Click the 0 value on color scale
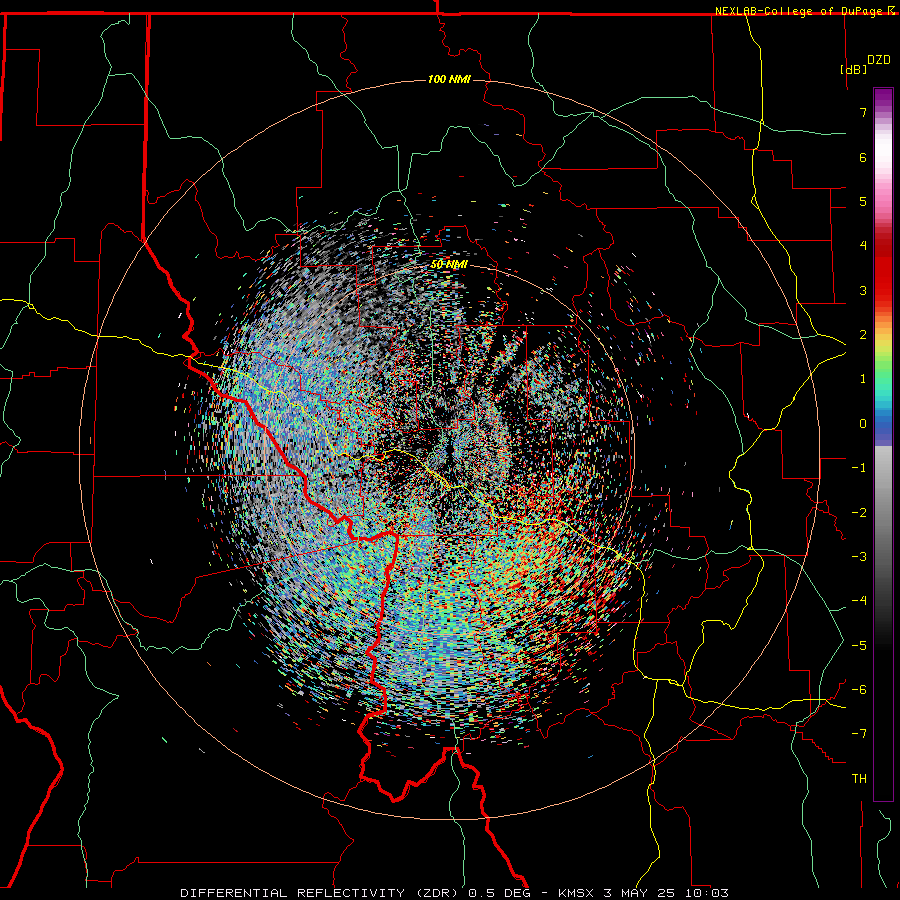 (863, 424)
